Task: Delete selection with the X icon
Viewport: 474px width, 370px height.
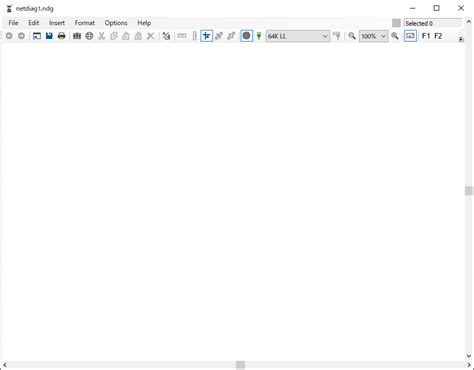Action: [151, 36]
